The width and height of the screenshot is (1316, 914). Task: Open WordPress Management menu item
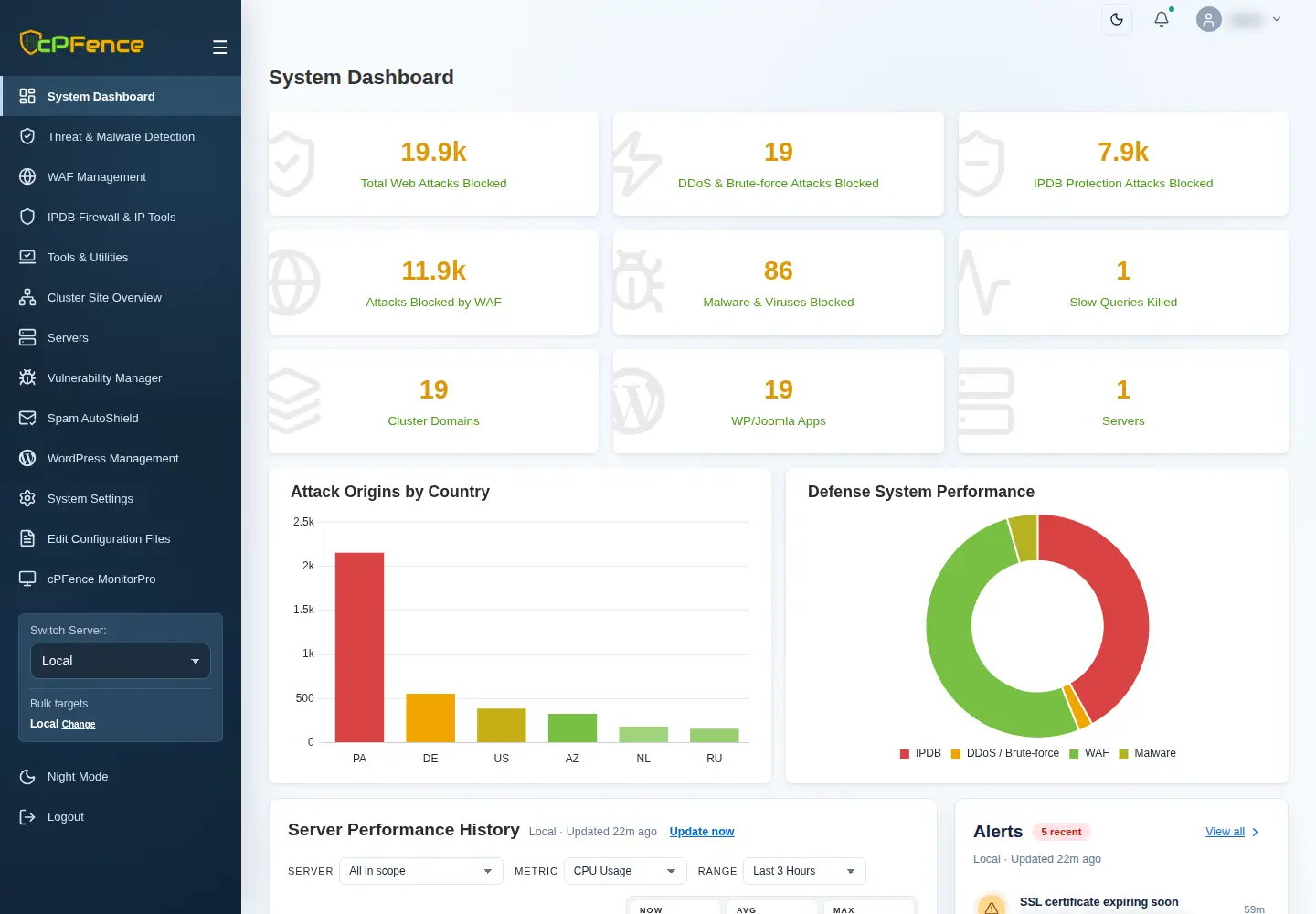point(121,458)
